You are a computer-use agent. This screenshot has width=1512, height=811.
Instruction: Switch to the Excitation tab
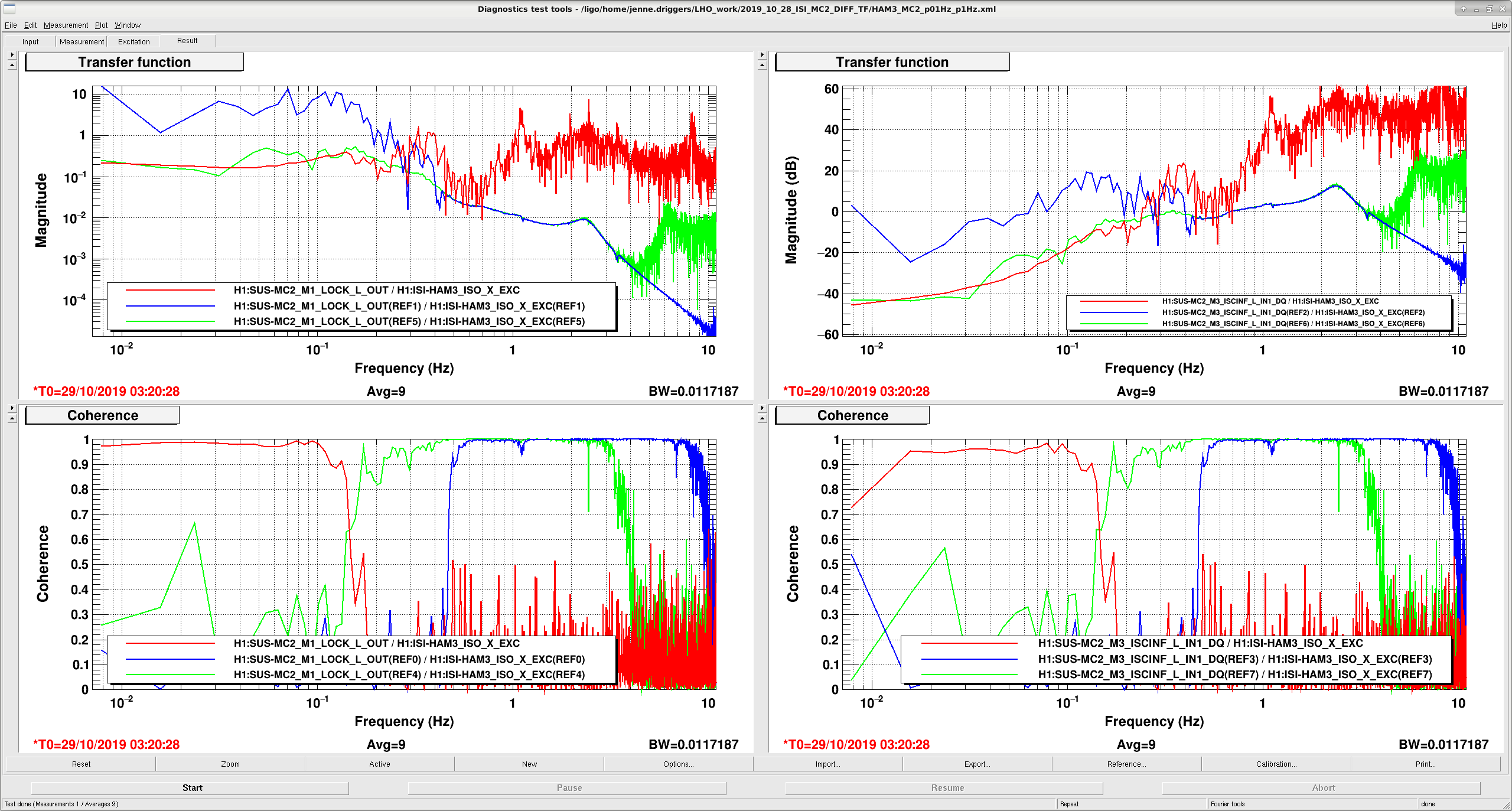point(133,41)
